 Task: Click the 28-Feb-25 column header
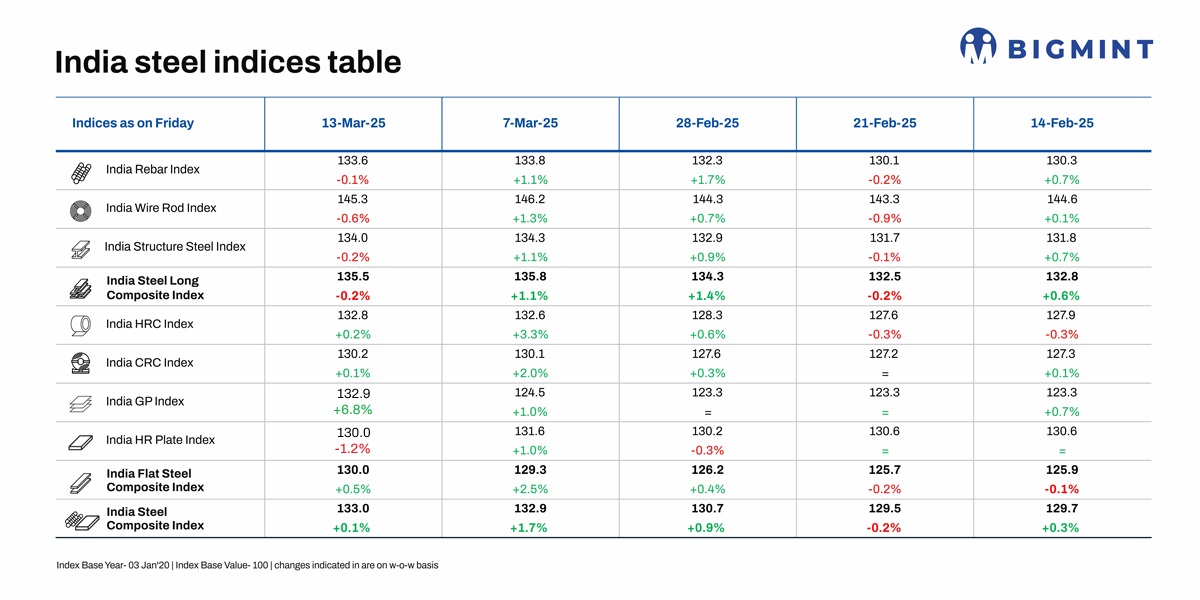tap(707, 123)
